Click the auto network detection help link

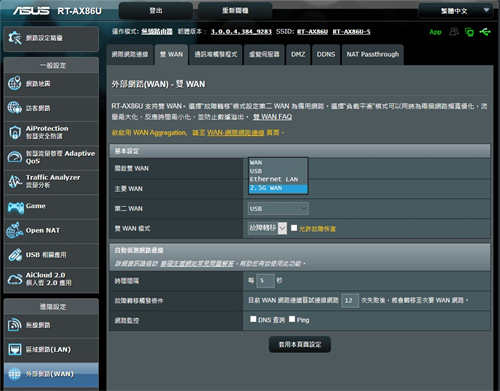[x=197, y=264]
